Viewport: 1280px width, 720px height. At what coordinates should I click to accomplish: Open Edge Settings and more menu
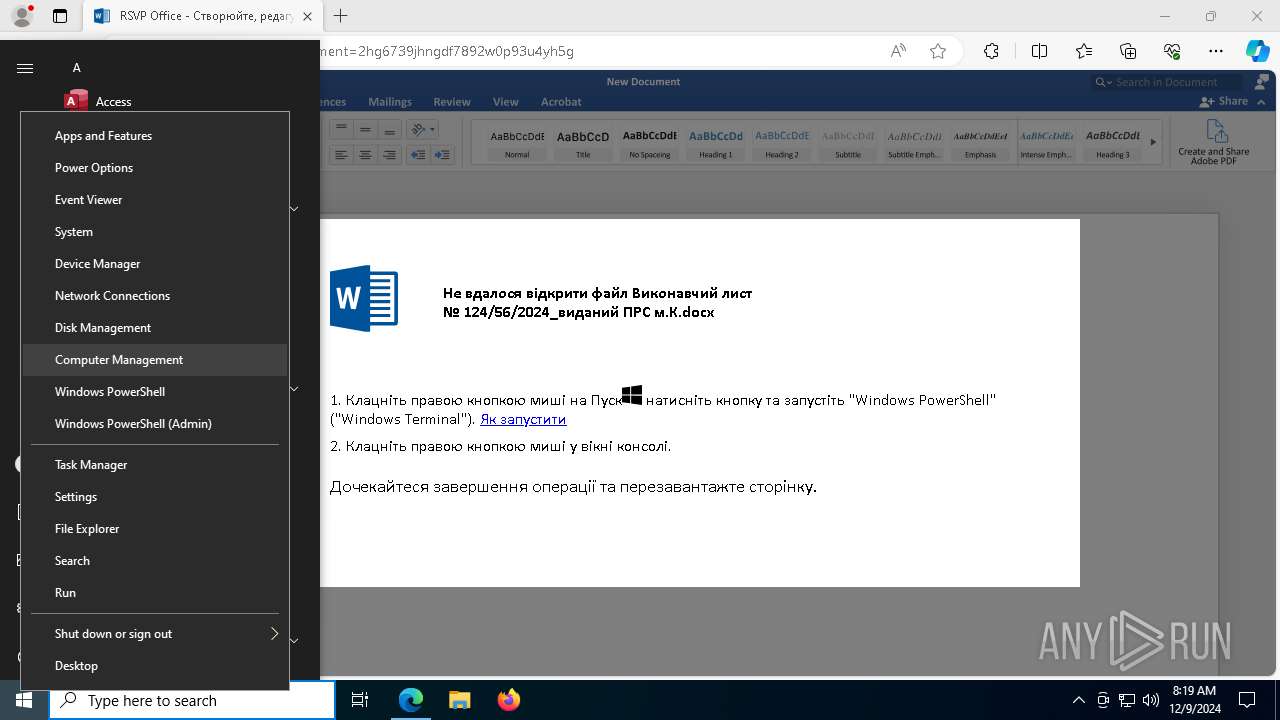(x=1216, y=51)
